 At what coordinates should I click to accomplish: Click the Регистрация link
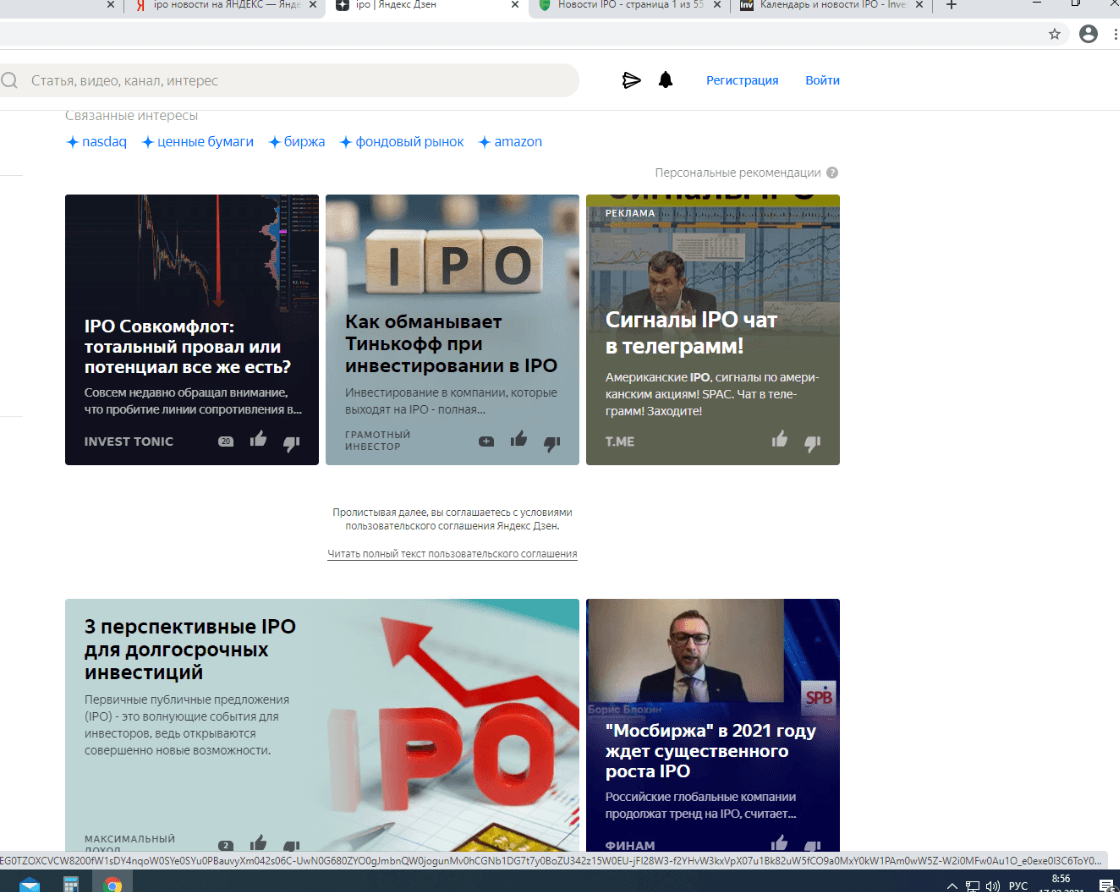742,80
